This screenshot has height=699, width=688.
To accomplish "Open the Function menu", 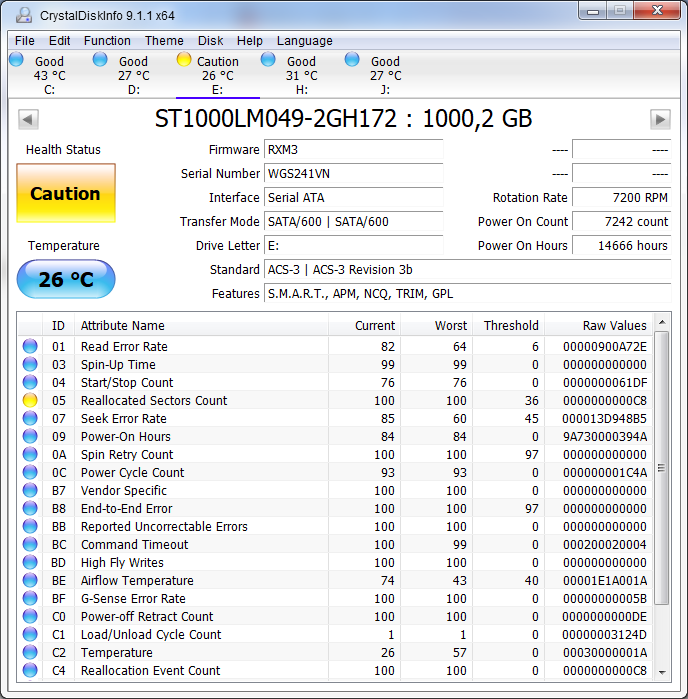I will click(x=107, y=41).
